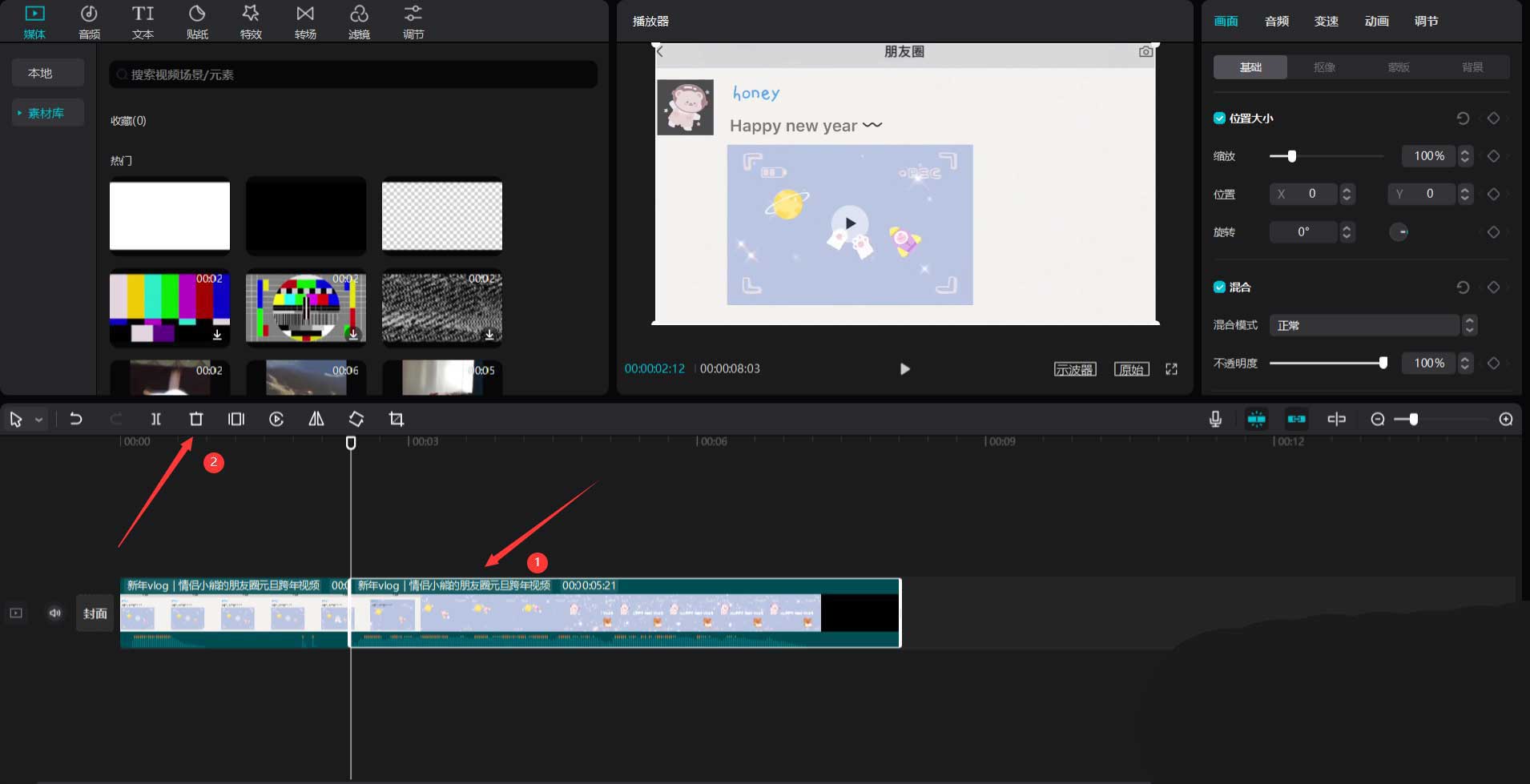Screen dimensions: 1530x784
Task: Add keyframe for 缩放 scale
Action: click(x=1493, y=156)
